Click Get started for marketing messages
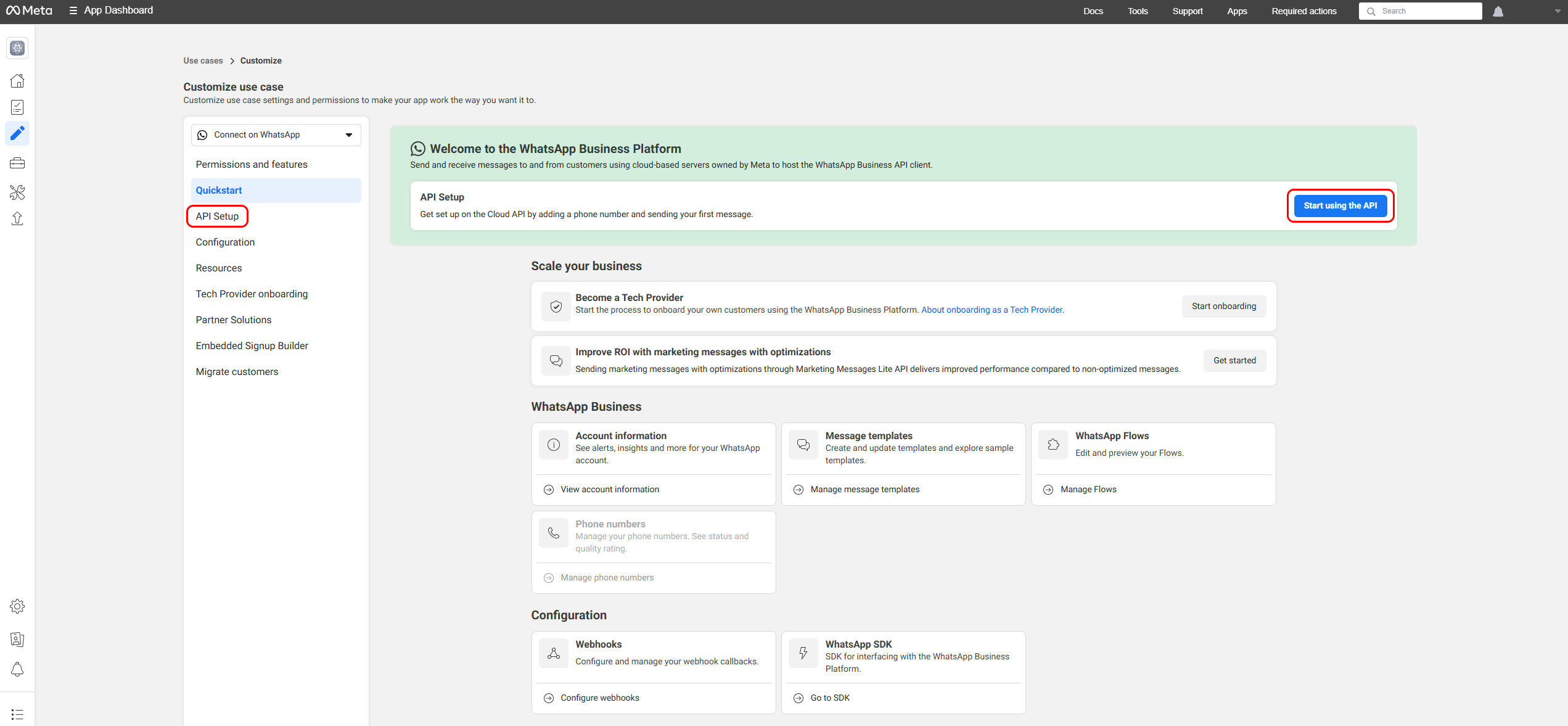 pos(1234,361)
